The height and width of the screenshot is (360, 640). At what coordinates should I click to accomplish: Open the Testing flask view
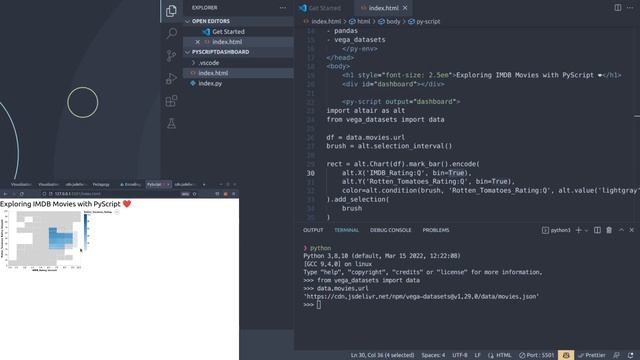pyautogui.click(x=171, y=123)
